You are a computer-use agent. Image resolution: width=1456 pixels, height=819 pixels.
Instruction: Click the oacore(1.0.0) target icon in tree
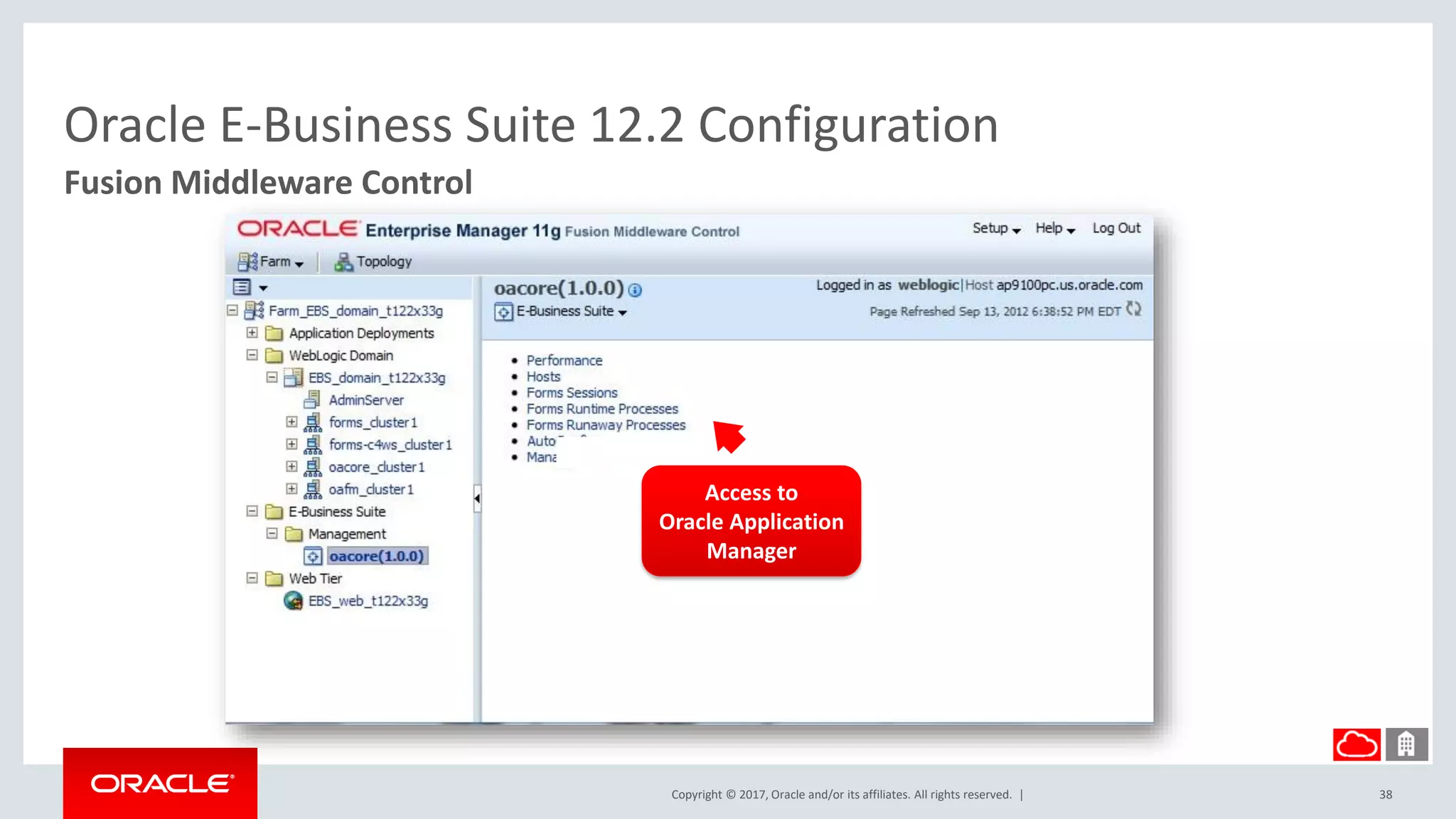(x=314, y=556)
